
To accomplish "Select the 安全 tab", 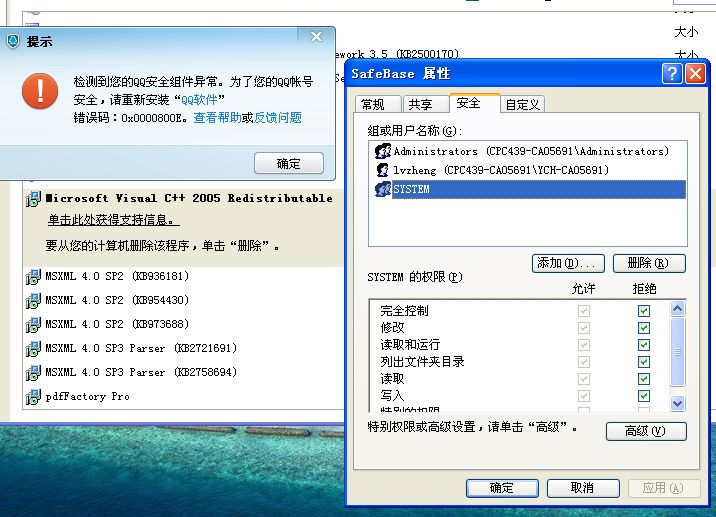I will [x=474, y=103].
